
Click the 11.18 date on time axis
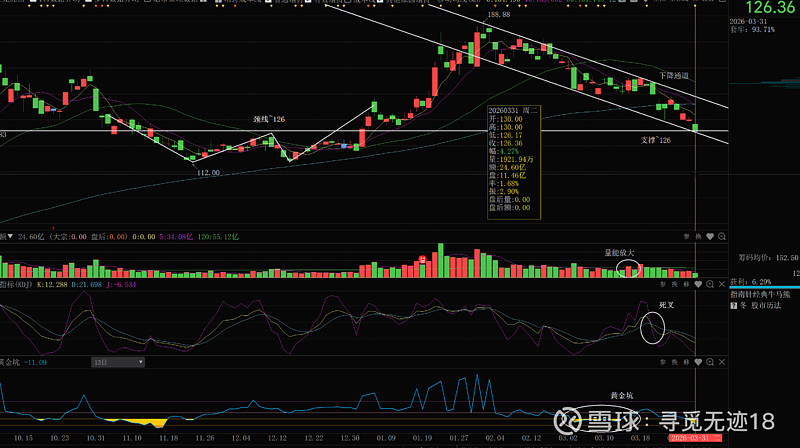pos(168,438)
